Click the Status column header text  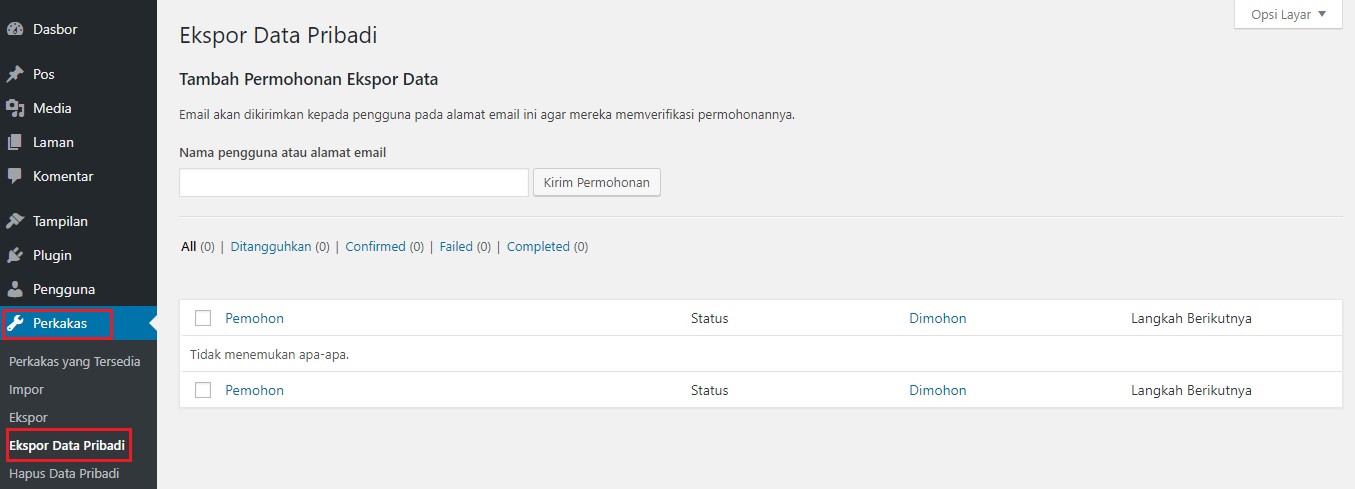click(x=710, y=318)
